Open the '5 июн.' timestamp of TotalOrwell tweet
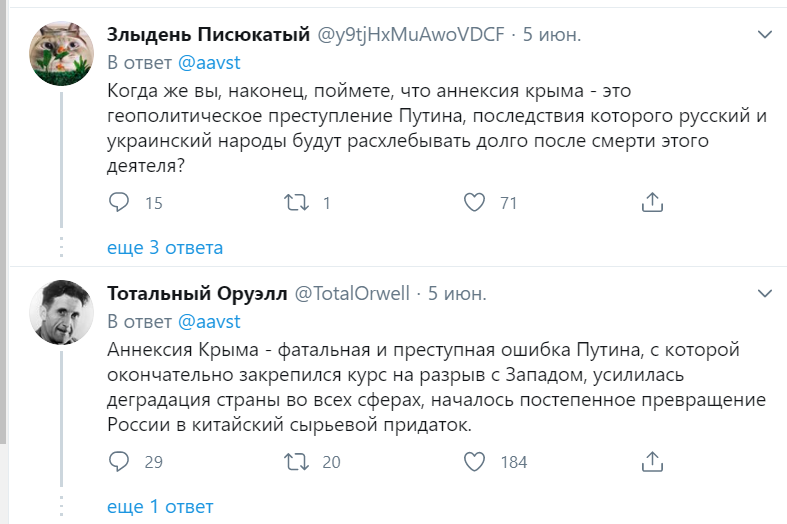The width and height of the screenshot is (787, 524). click(458, 294)
